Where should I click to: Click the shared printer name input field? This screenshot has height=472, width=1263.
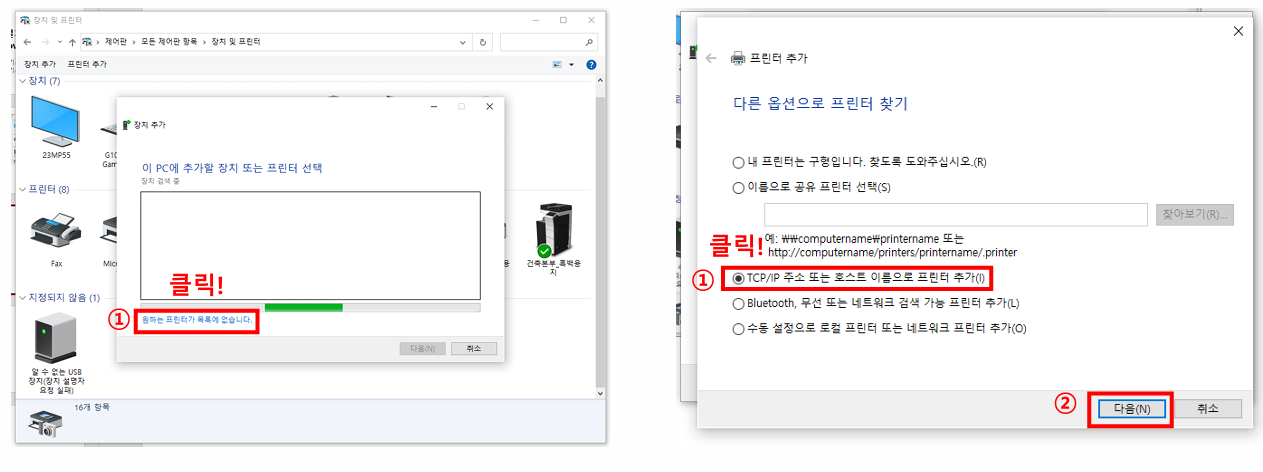click(956, 215)
